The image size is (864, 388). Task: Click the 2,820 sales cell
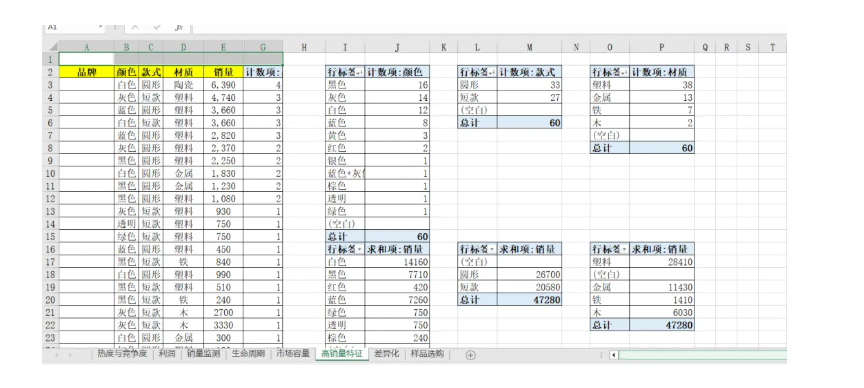click(x=223, y=136)
